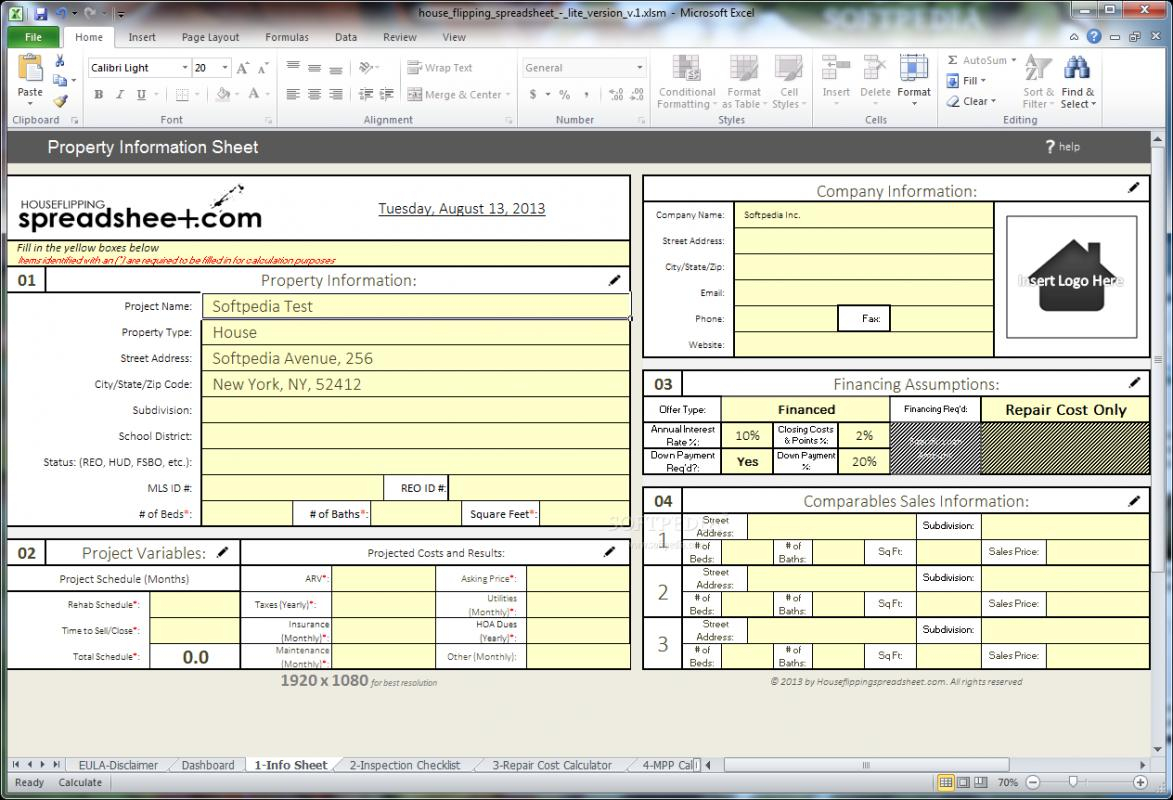Open the AutoSum dropdown arrow
This screenshot has width=1173, height=800.
coord(1014,61)
